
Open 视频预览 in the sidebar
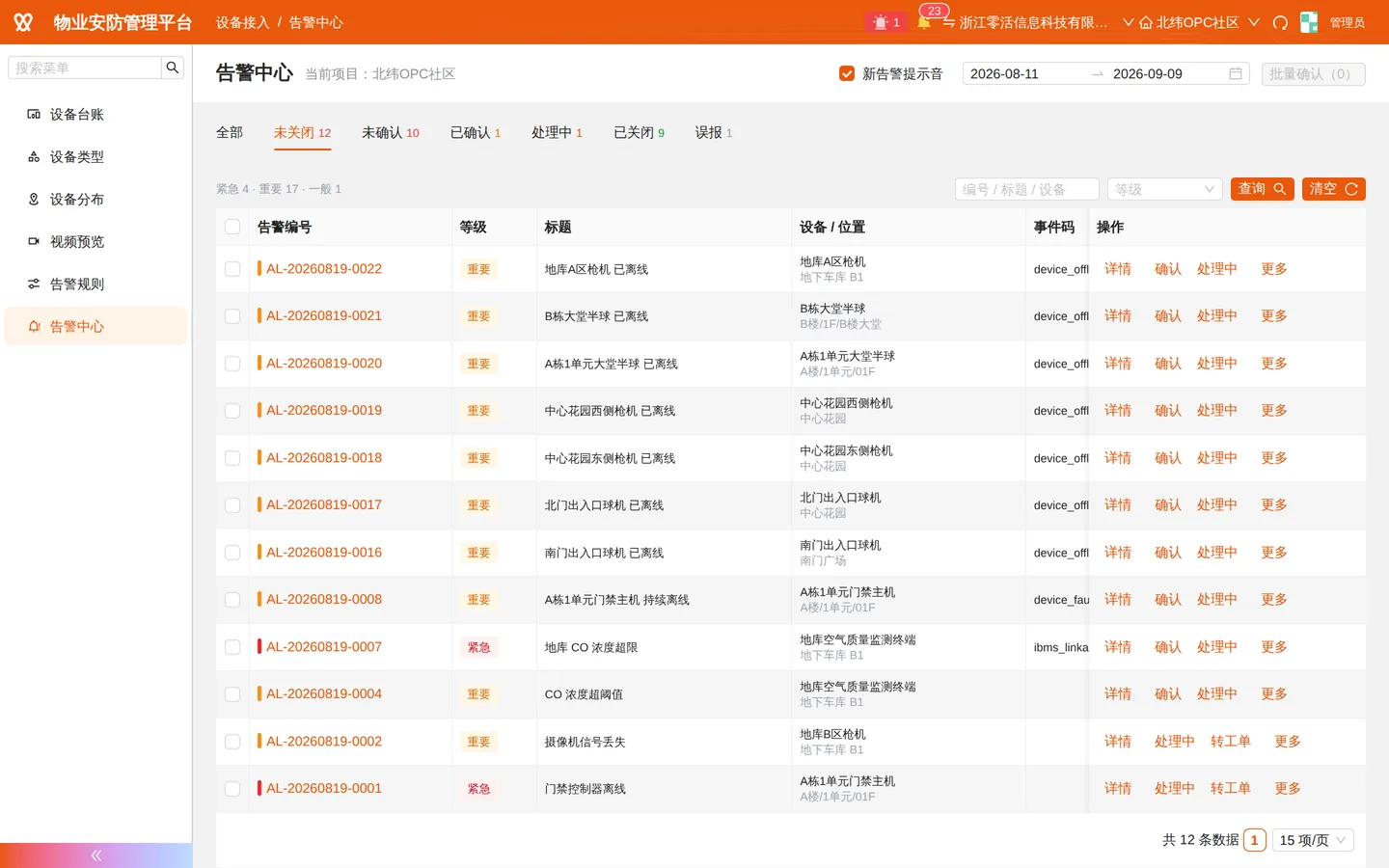[95, 241]
